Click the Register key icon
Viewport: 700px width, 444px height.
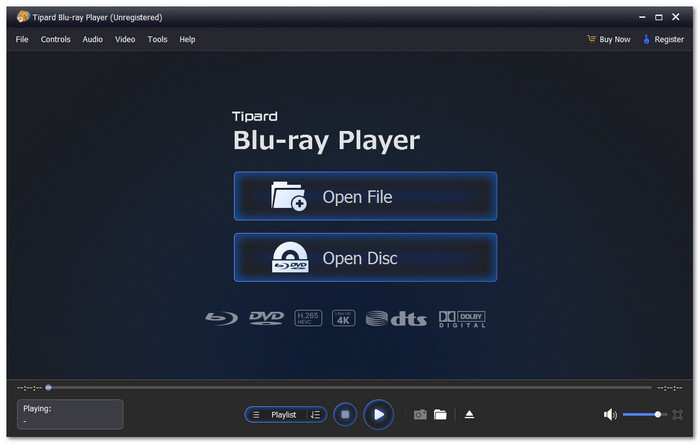click(646, 39)
